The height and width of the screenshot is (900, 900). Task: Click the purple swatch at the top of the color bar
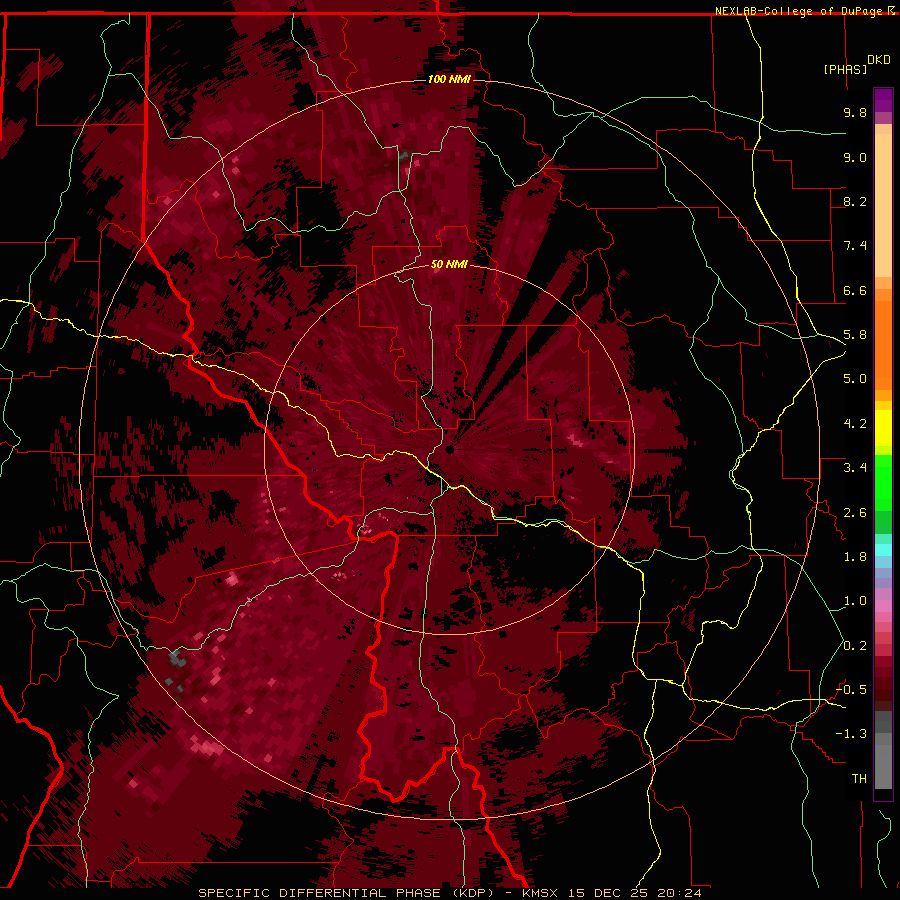[883, 100]
